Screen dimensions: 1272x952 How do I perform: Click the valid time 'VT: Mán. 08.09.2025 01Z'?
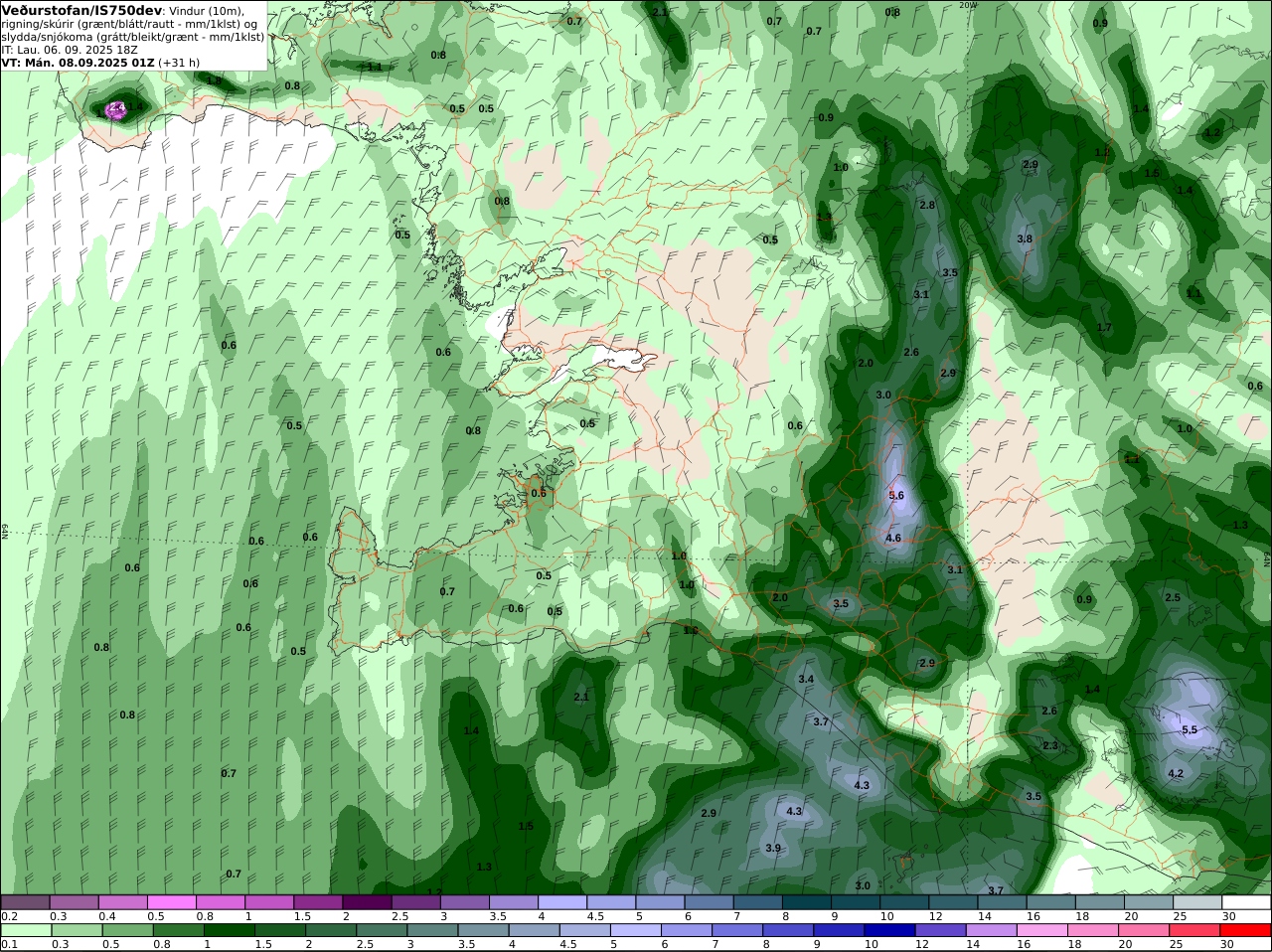[79, 62]
